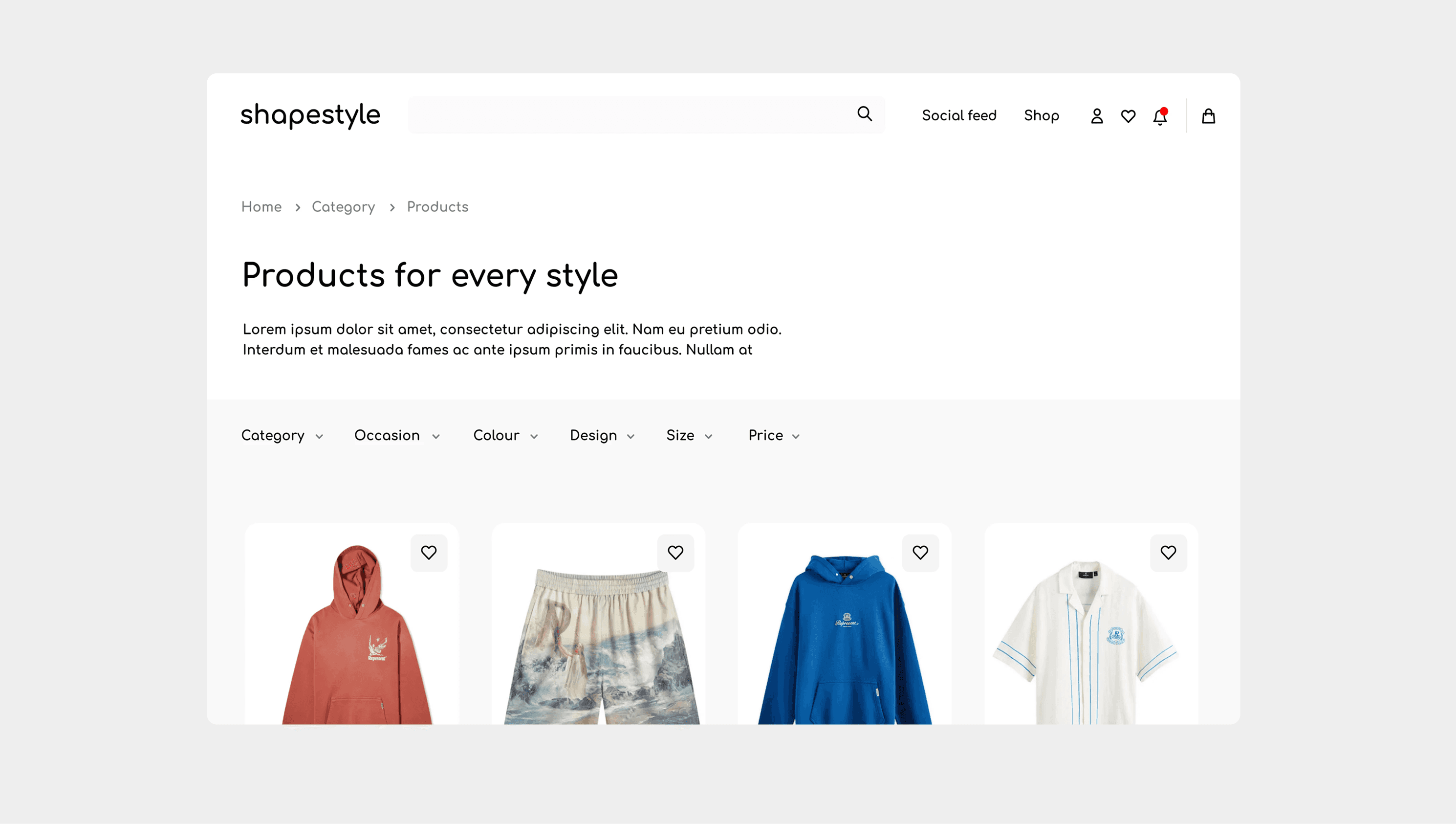The width and height of the screenshot is (1456, 824).
Task: Favorite the red hoodie with heart
Action: 429,553
